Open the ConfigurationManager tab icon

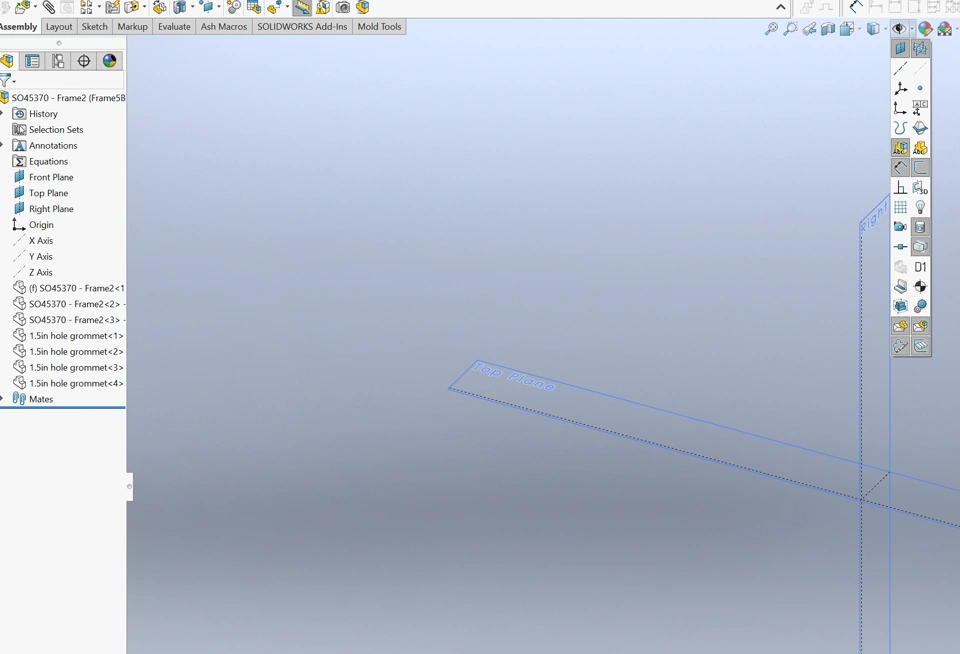pyautogui.click(x=58, y=61)
